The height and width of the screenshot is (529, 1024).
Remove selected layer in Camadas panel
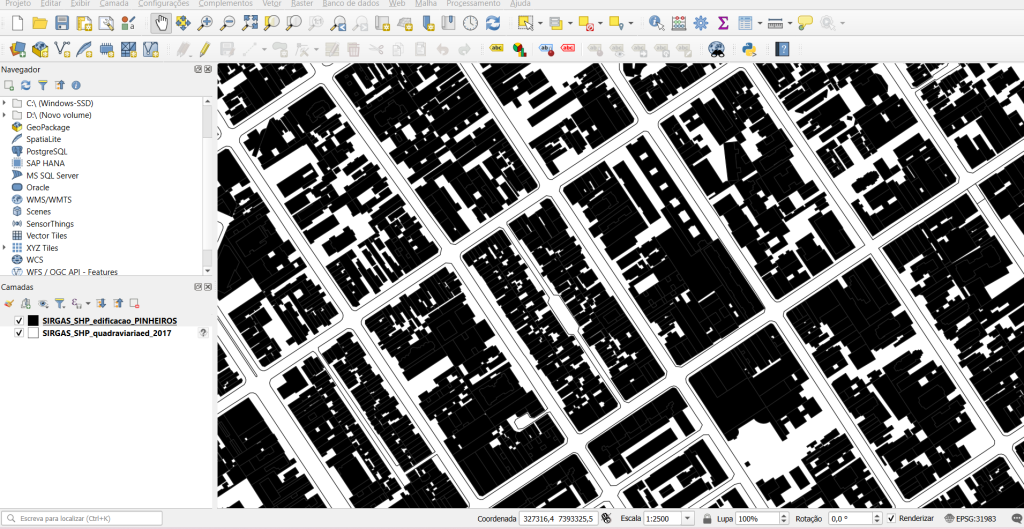135,303
